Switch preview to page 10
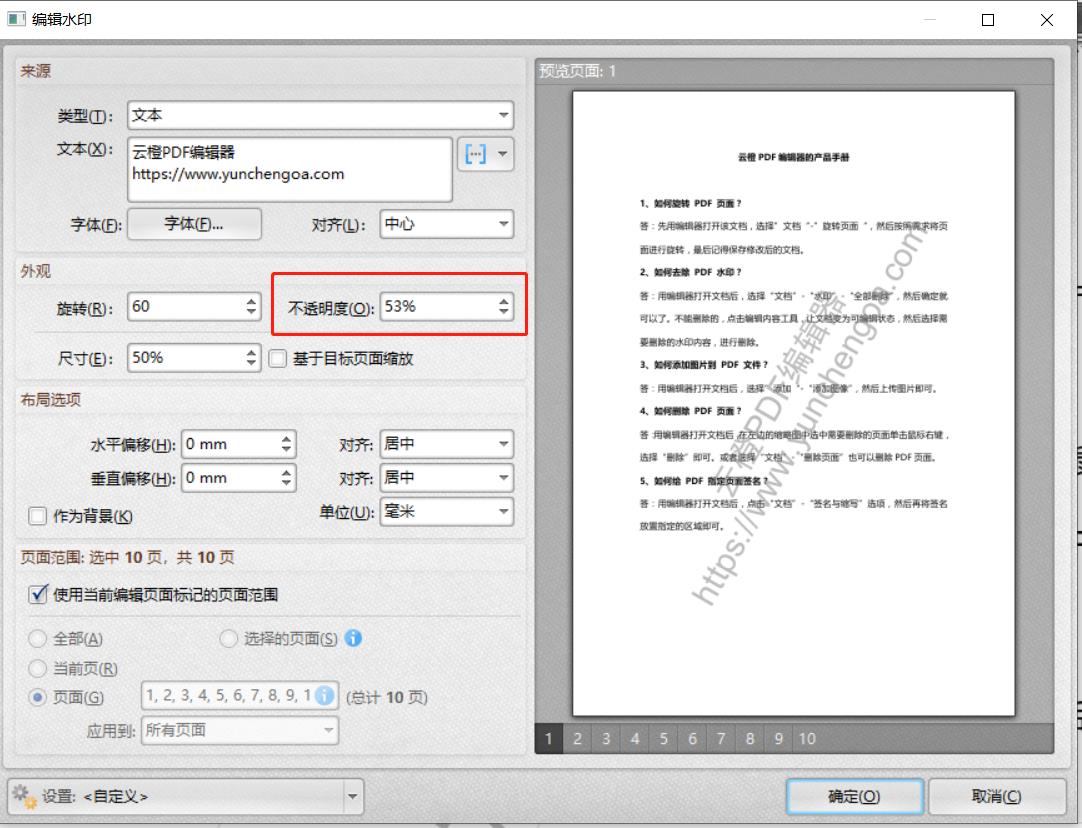 pyautogui.click(x=807, y=739)
